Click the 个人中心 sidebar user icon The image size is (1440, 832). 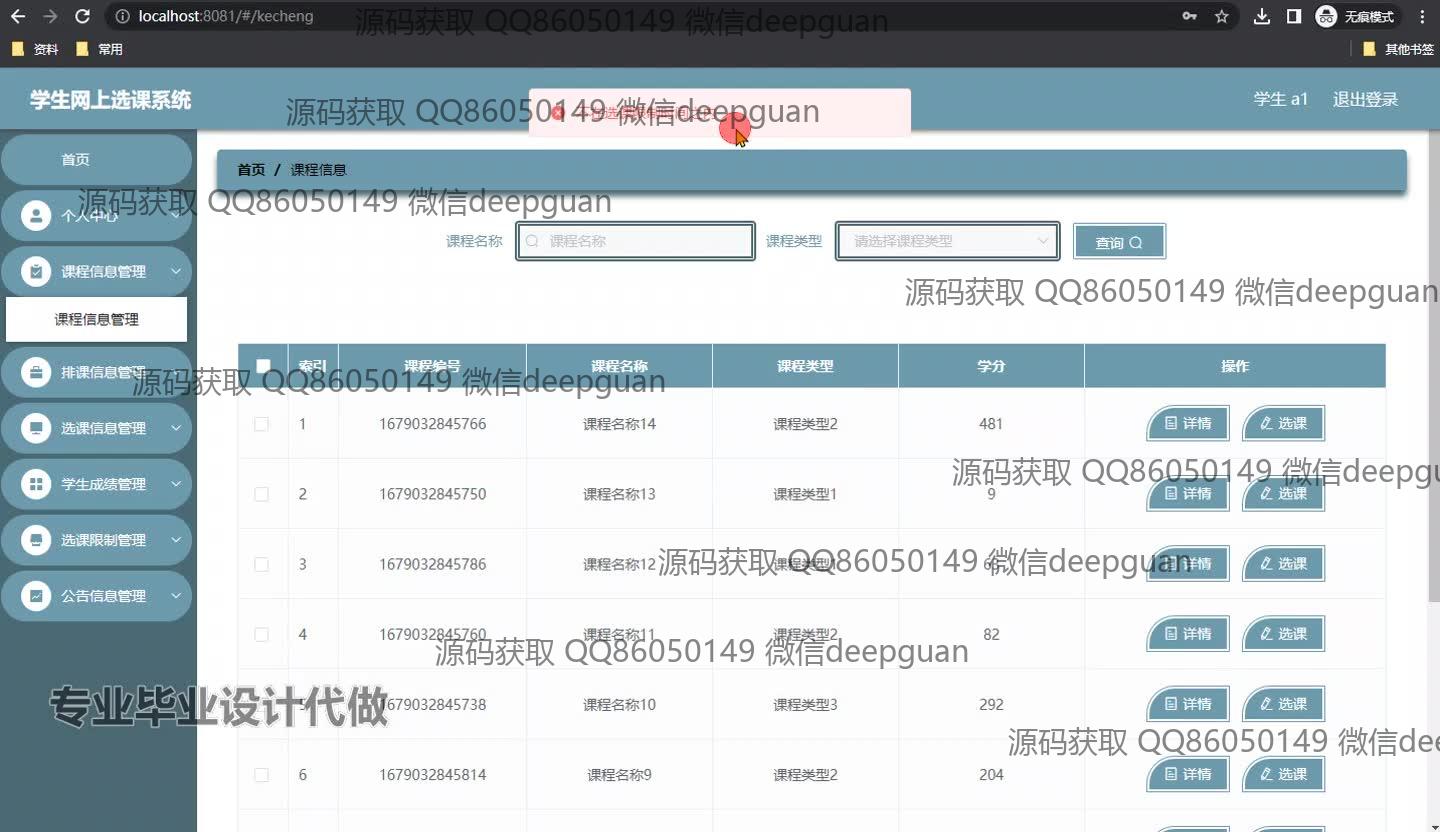click(36, 215)
